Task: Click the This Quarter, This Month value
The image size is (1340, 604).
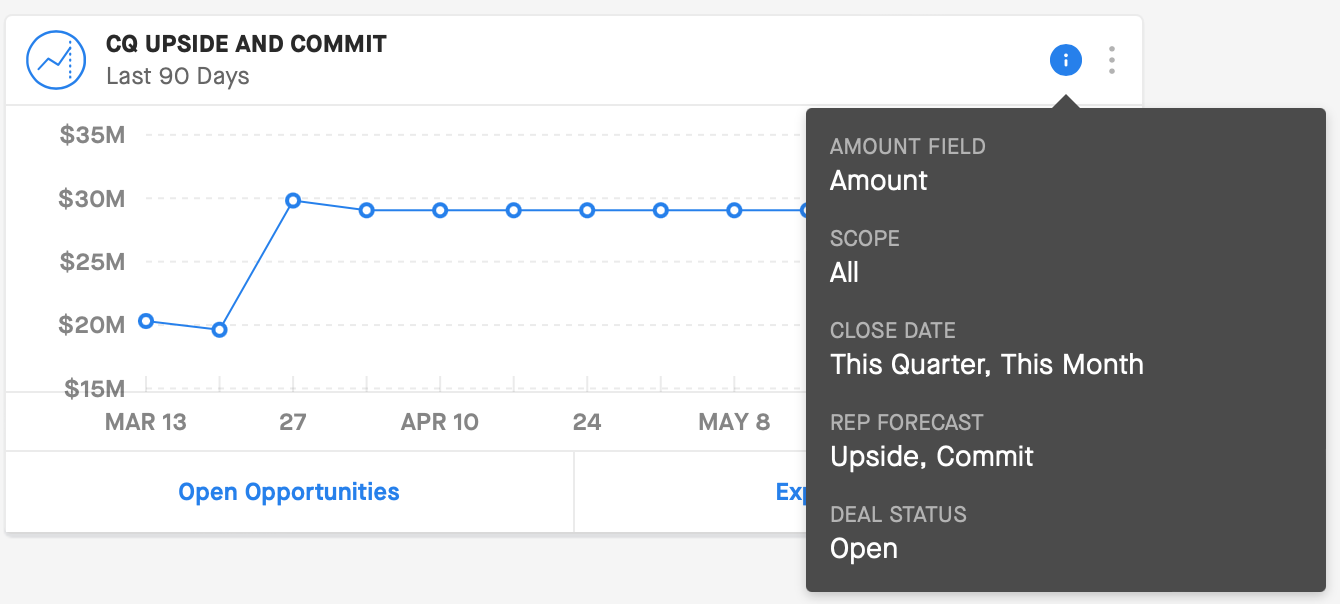Action: (987, 365)
